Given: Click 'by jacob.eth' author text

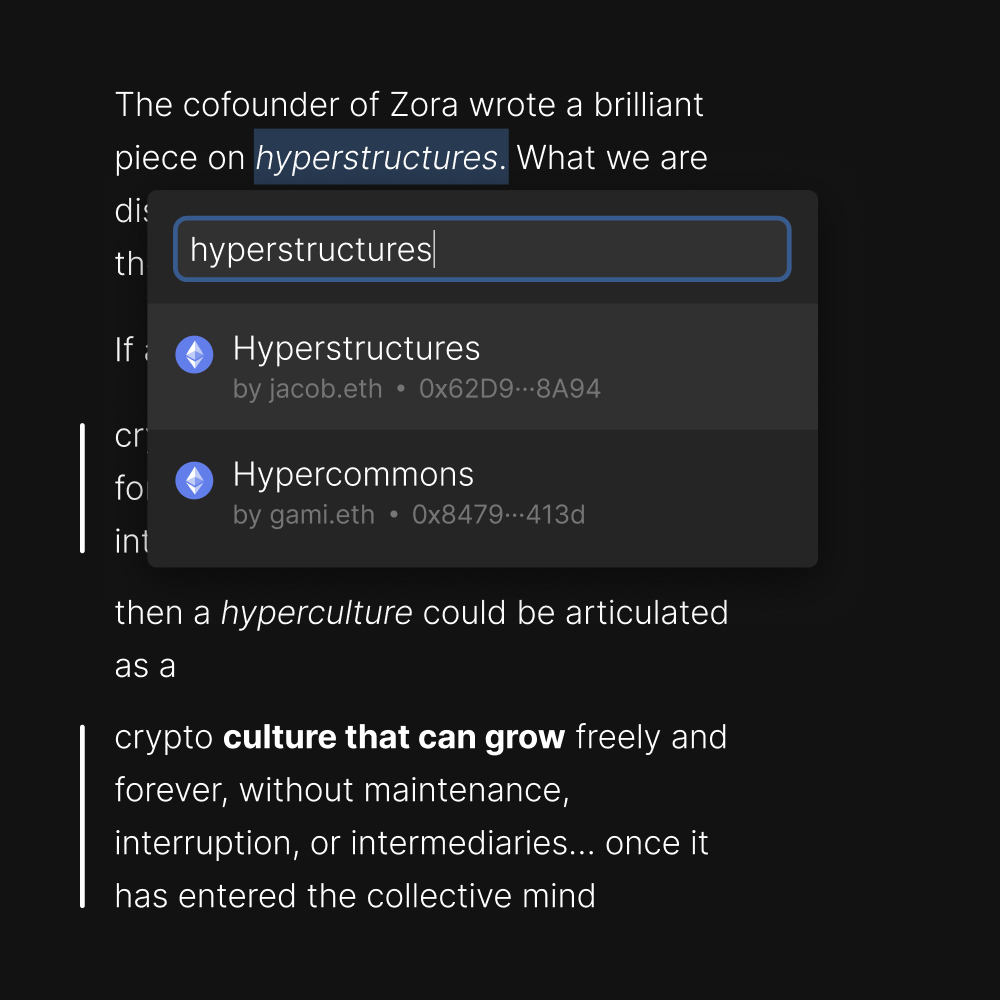Looking at the screenshot, I should pos(307,389).
